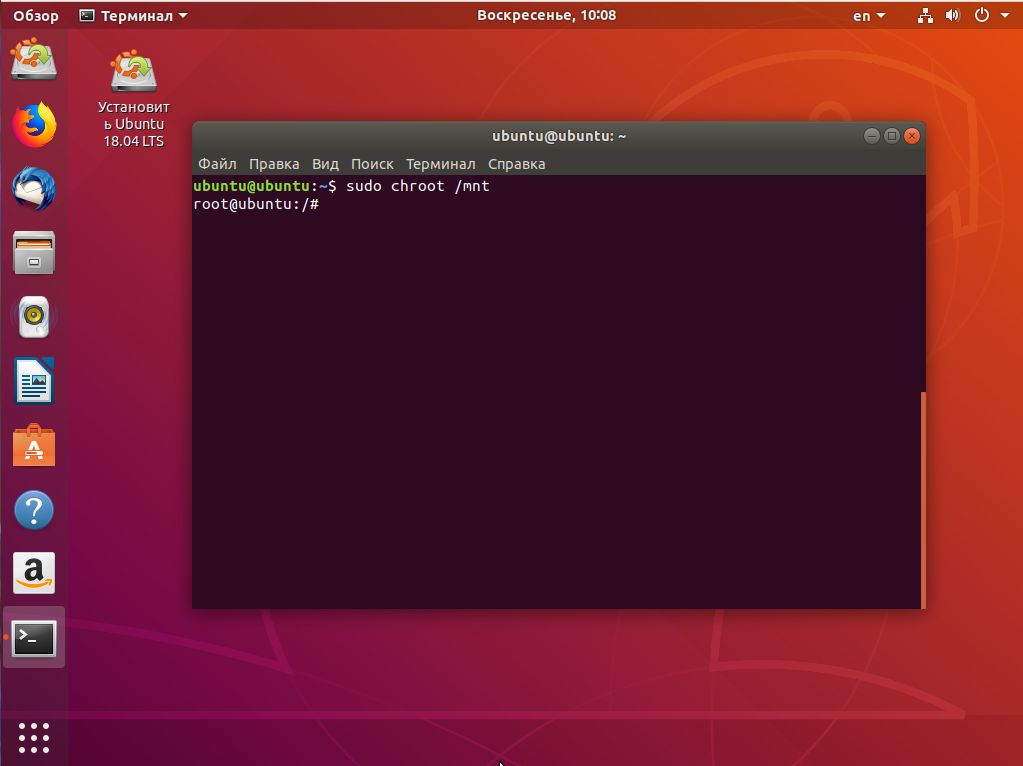Open the Правка menu in terminal
The image size is (1023, 766).
click(x=274, y=164)
